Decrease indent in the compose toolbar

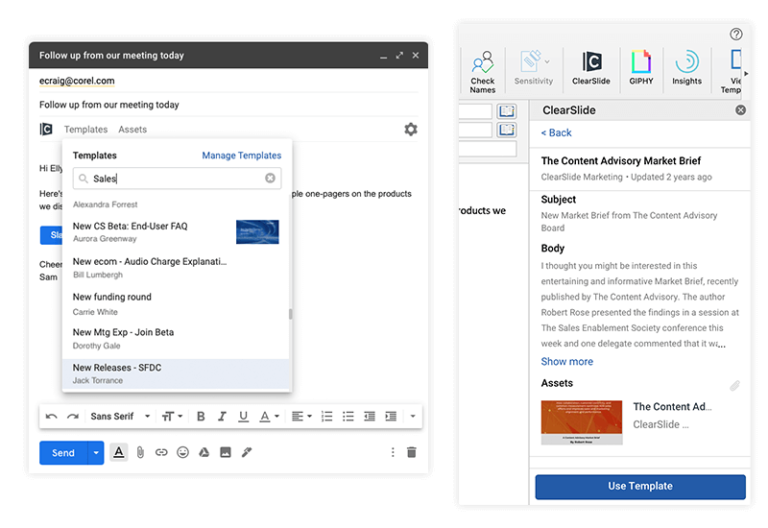point(369,416)
